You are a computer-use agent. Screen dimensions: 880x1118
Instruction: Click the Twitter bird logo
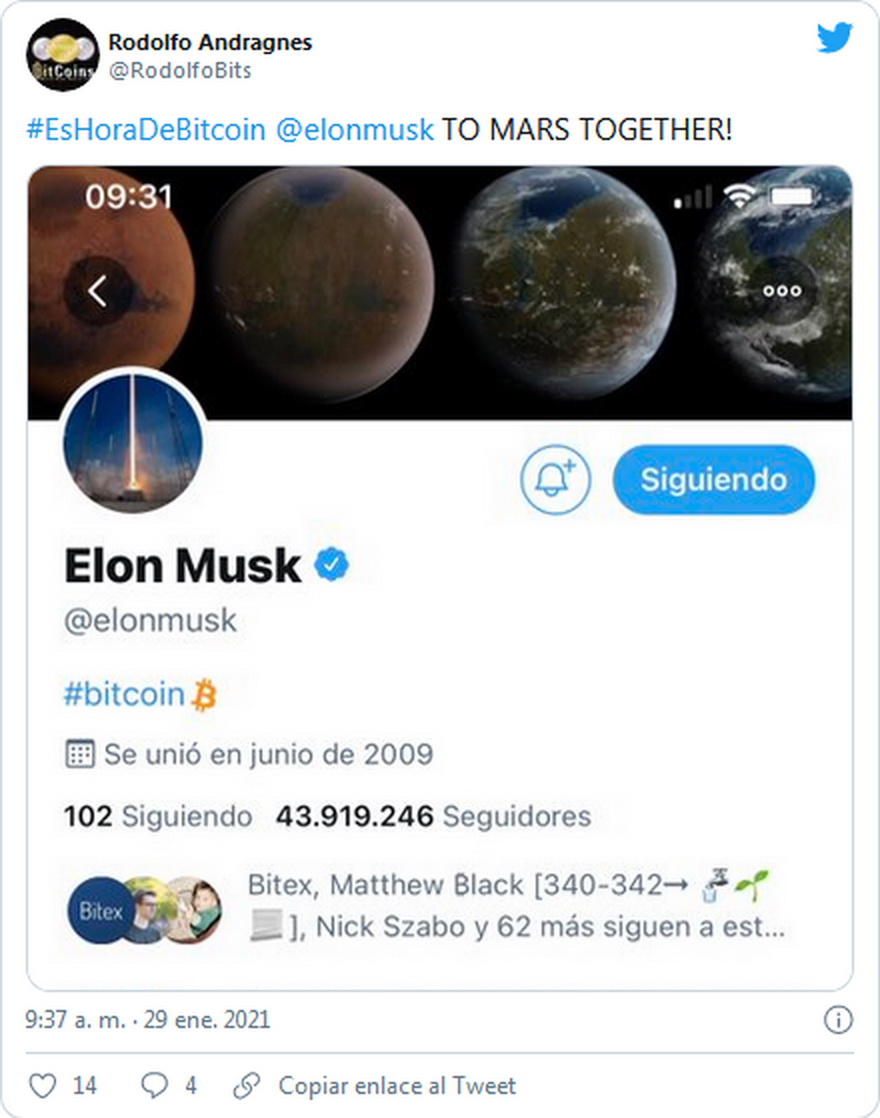pos(834,38)
